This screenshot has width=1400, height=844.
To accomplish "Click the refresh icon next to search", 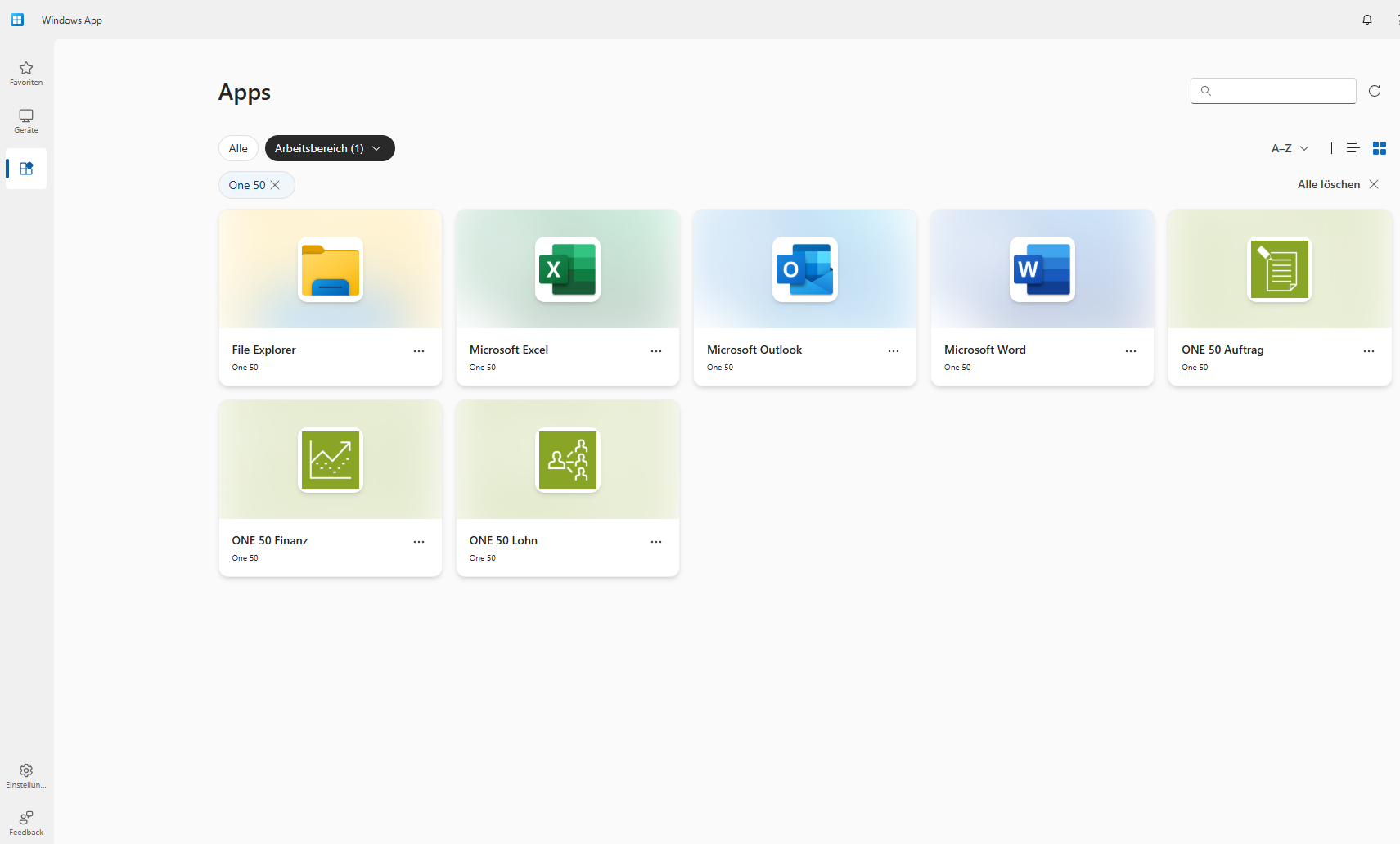I will [x=1375, y=91].
